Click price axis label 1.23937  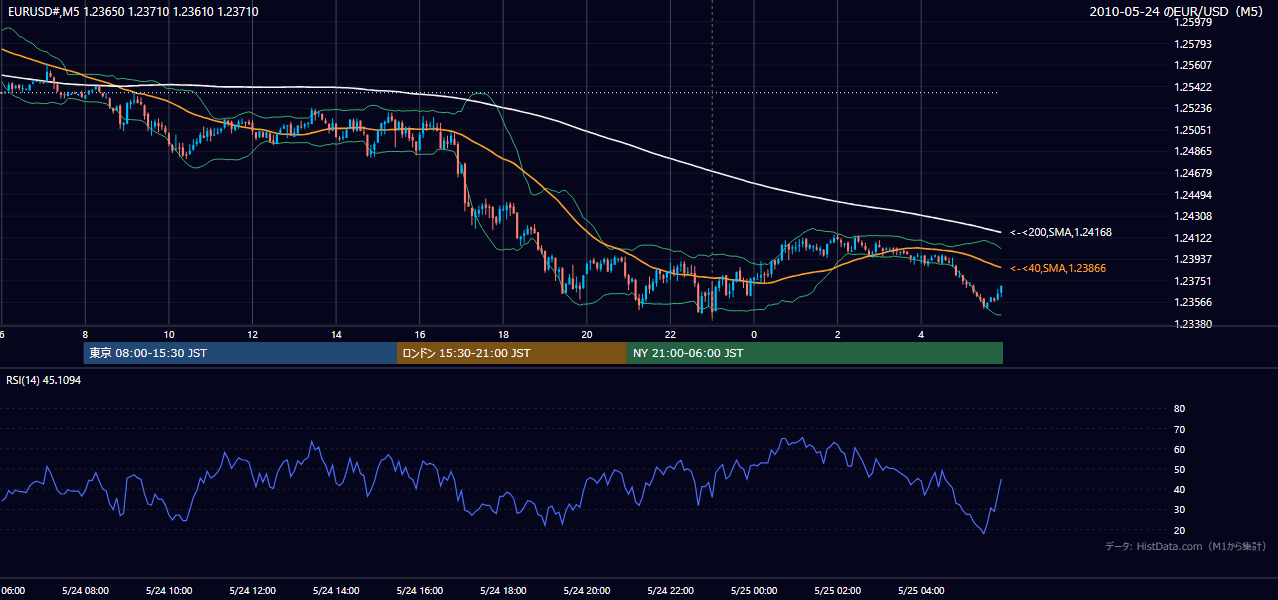point(1193,259)
